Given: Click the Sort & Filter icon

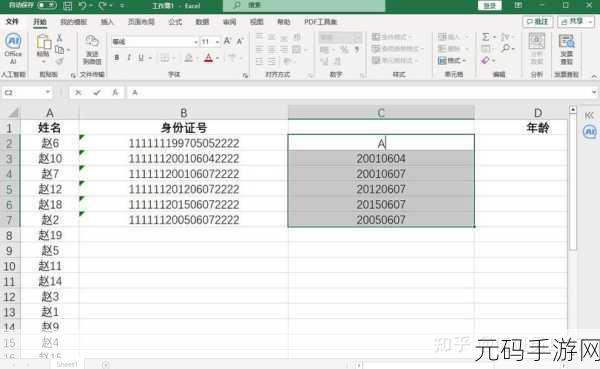Looking at the screenshot, I should [x=505, y=37].
